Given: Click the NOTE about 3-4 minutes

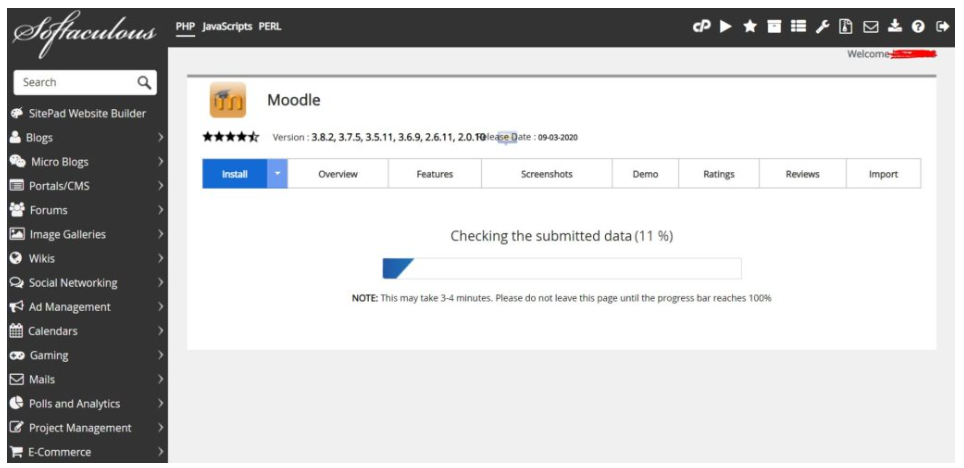Looking at the screenshot, I should [561, 298].
